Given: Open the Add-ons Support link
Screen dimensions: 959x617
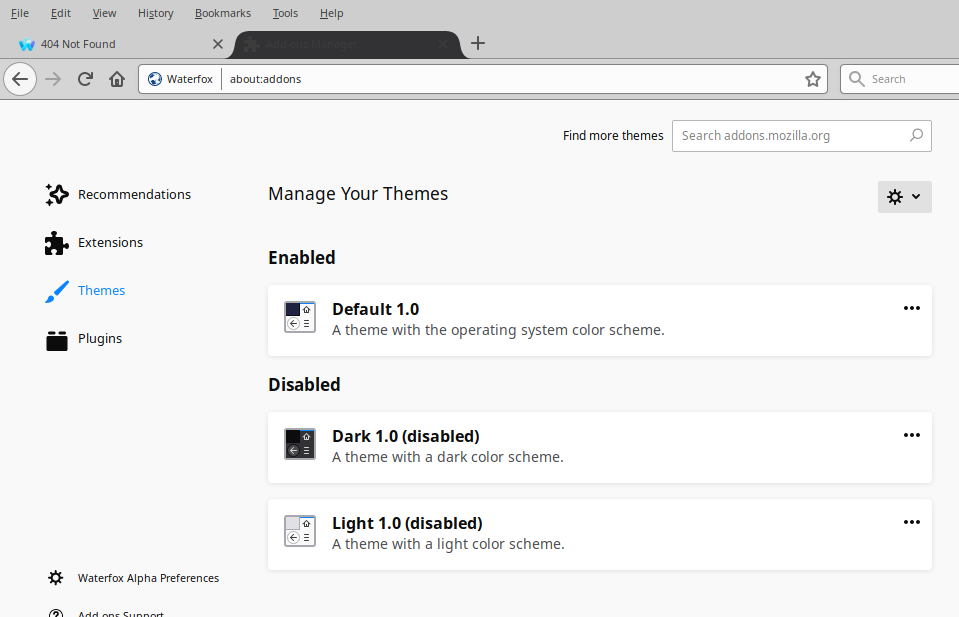Looking at the screenshot, I should point(120,613).
